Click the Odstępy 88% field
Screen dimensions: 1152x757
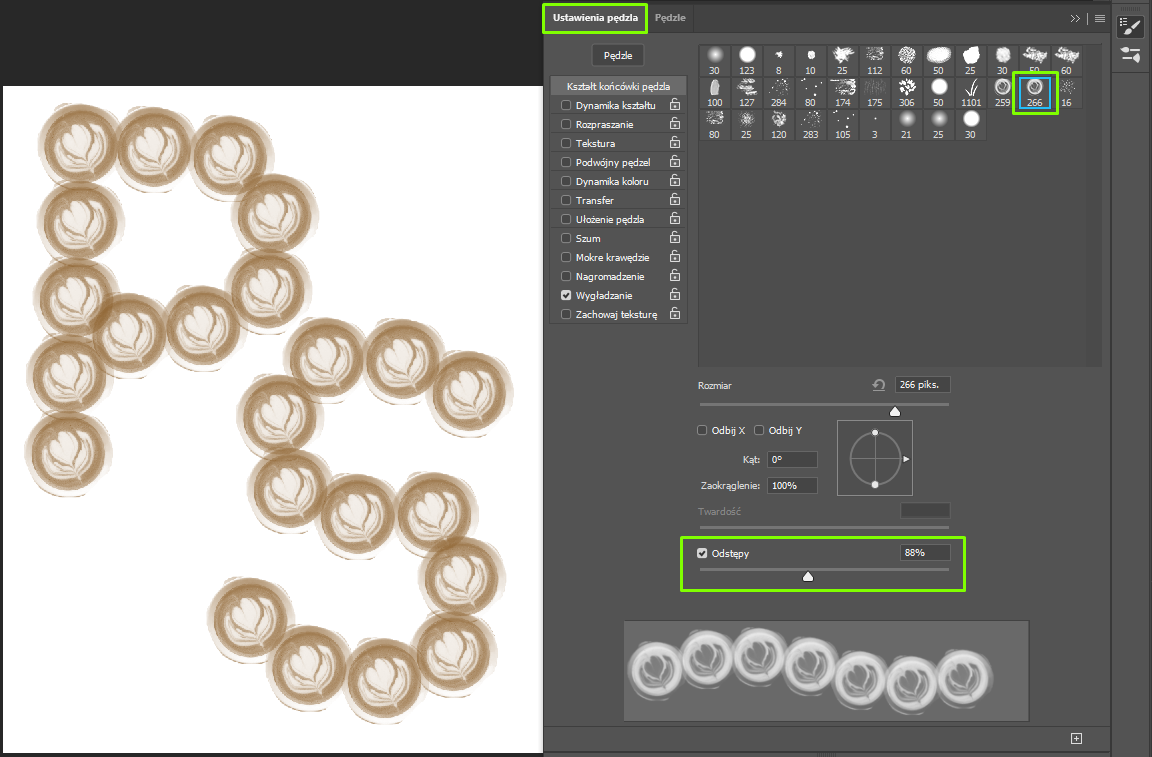(925, 553)
